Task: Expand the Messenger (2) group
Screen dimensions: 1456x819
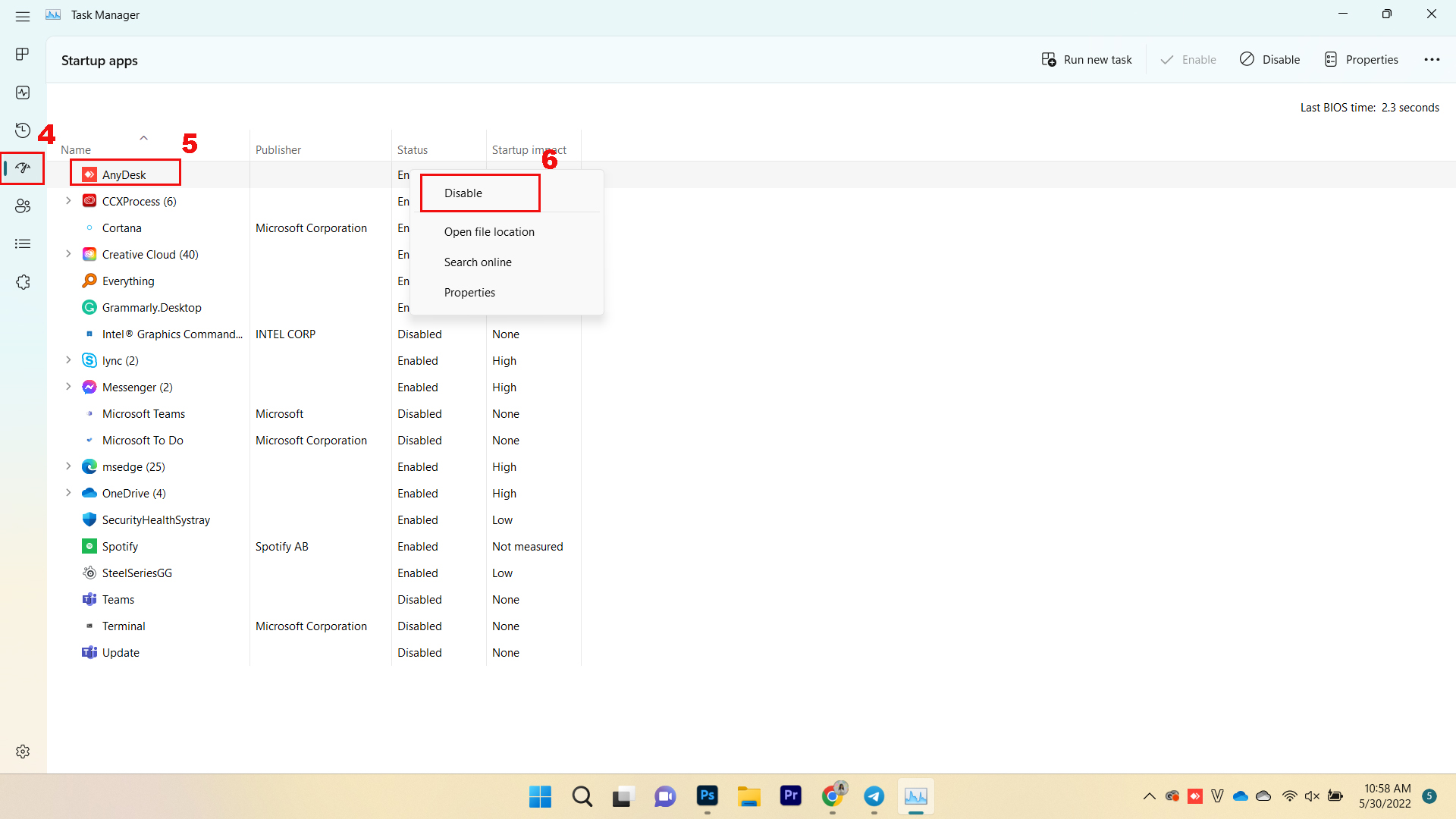Action: click(68, 387)
